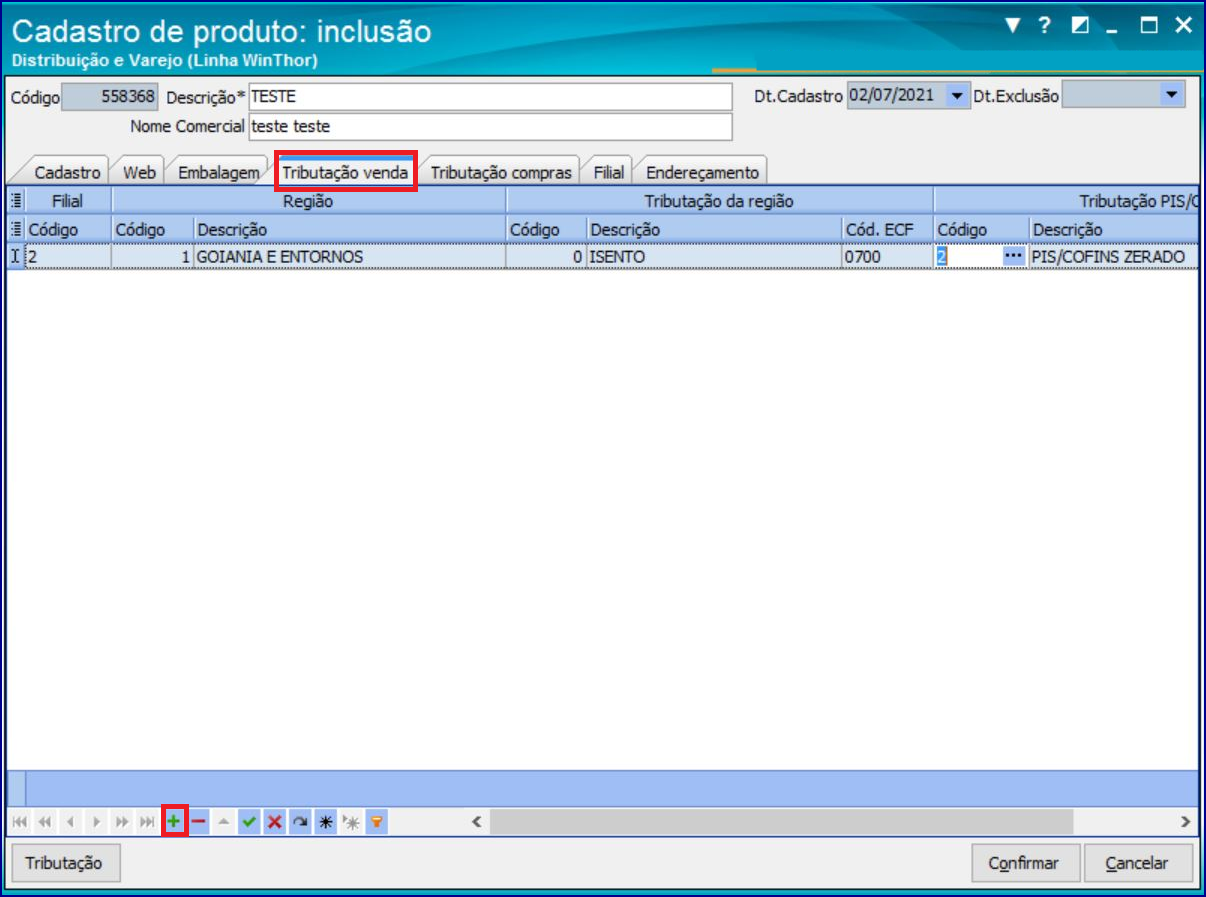1206x897 pixels.
Task: Click the horizontal scrollbar right arrow
Action: pos(1185,822)
